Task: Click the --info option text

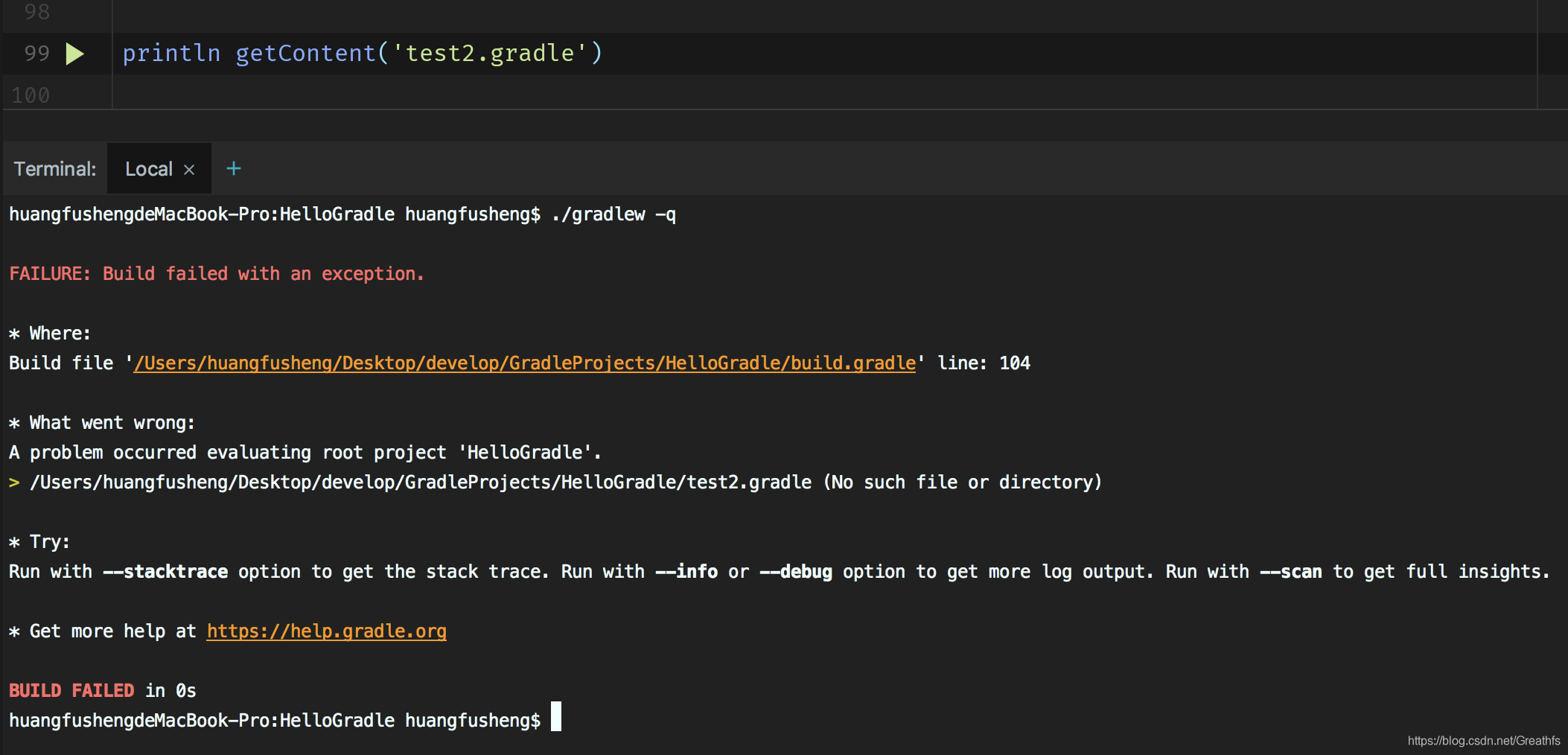Action: (x=686, y=572)
